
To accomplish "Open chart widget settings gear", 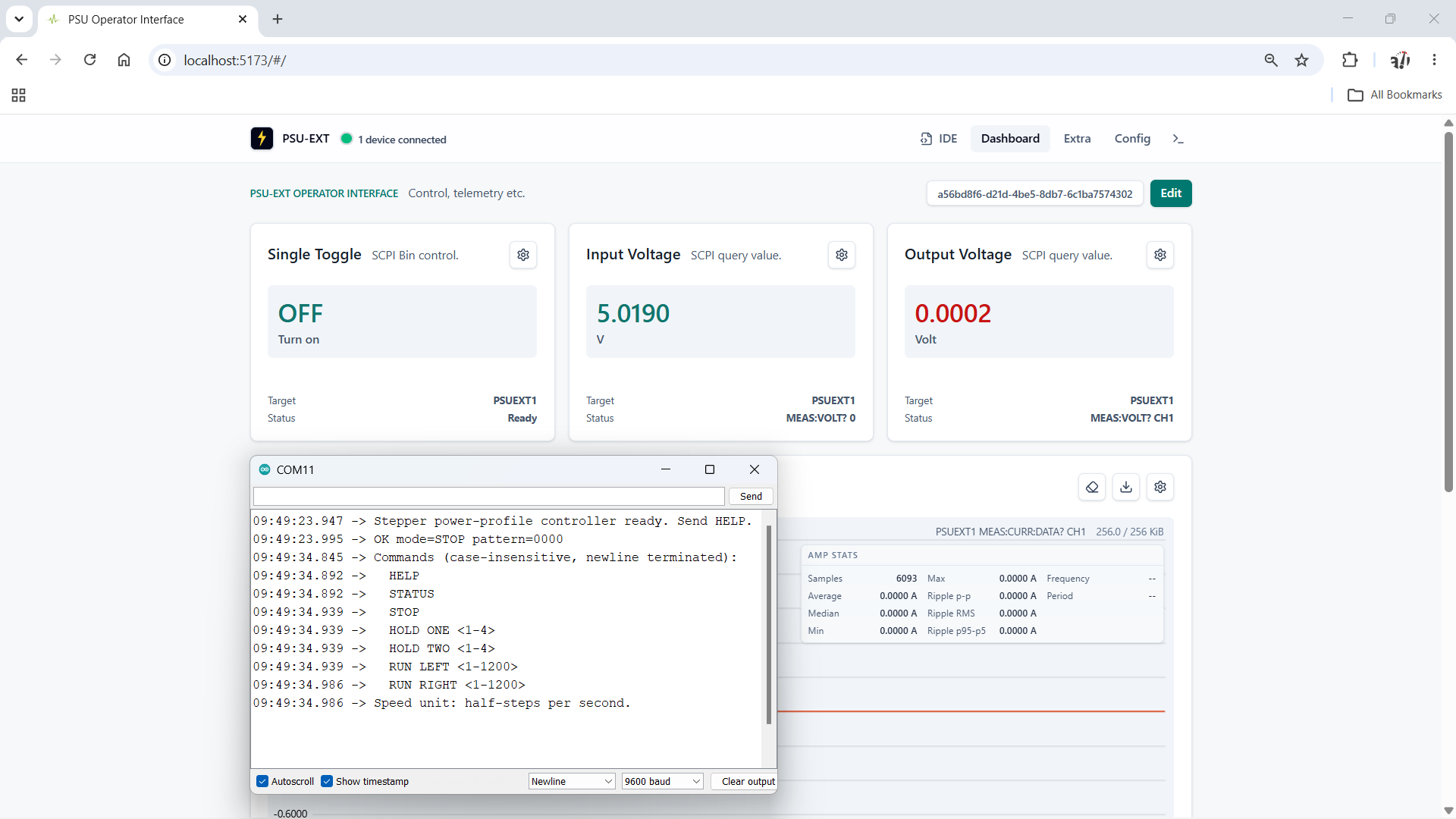I will click(1160, 487).
